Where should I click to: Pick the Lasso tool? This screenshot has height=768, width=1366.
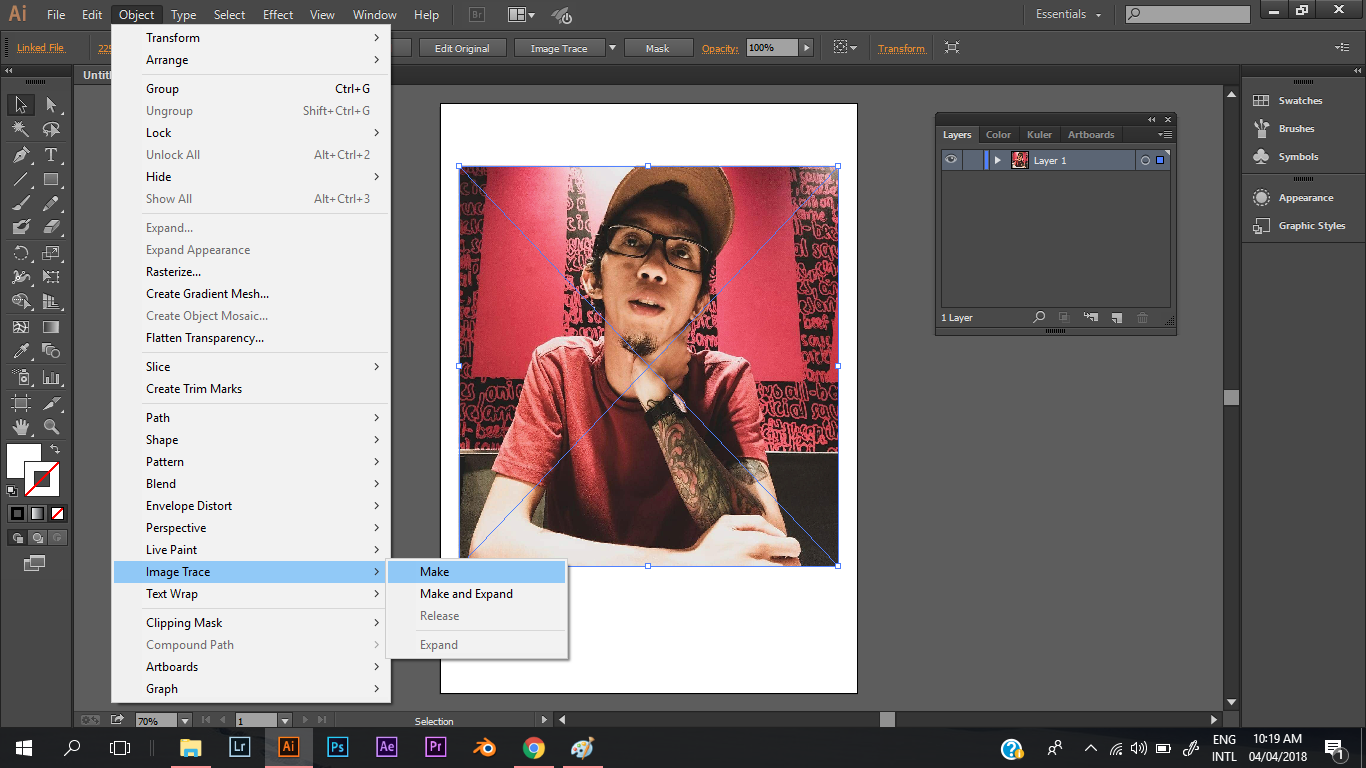pyautogui.click(x=51, y=130)
